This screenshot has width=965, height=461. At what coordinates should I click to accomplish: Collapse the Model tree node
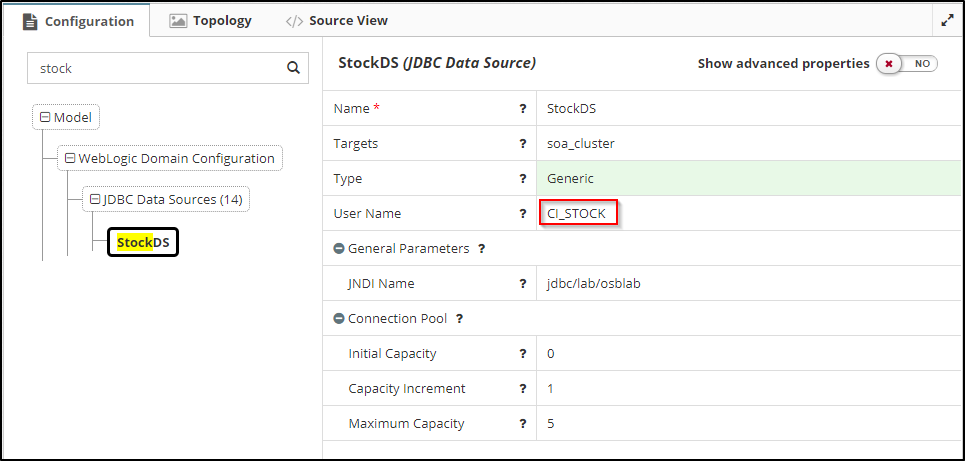coord(45,117)
